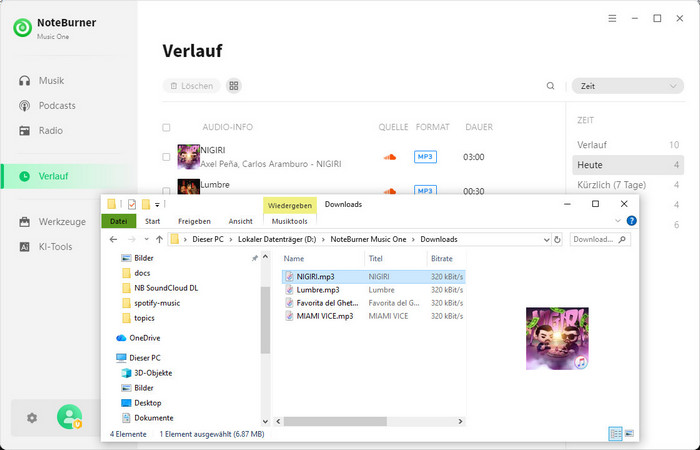Switch to grid view in Verlauf
Screen dimensions: 700x450
coord(233,86)
